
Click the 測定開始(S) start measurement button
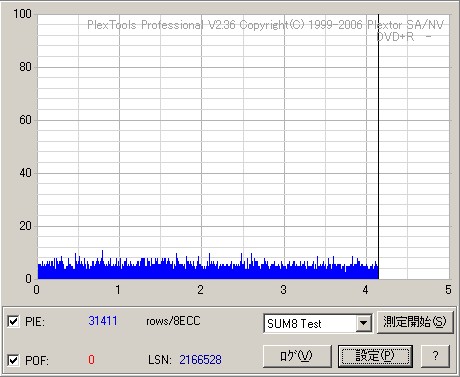[415, 322]
